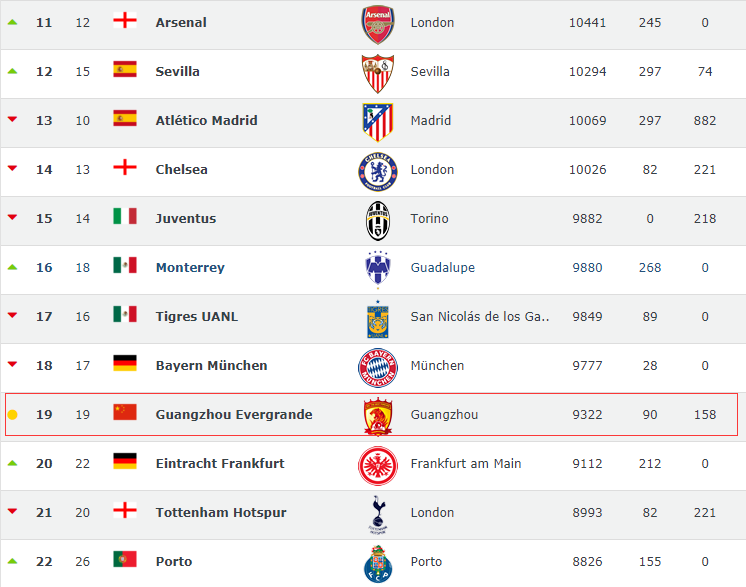Click the Portugal flag beside Porto
Image resolution: width=746 pixels, height=587 pixels.
pos(125,559)
